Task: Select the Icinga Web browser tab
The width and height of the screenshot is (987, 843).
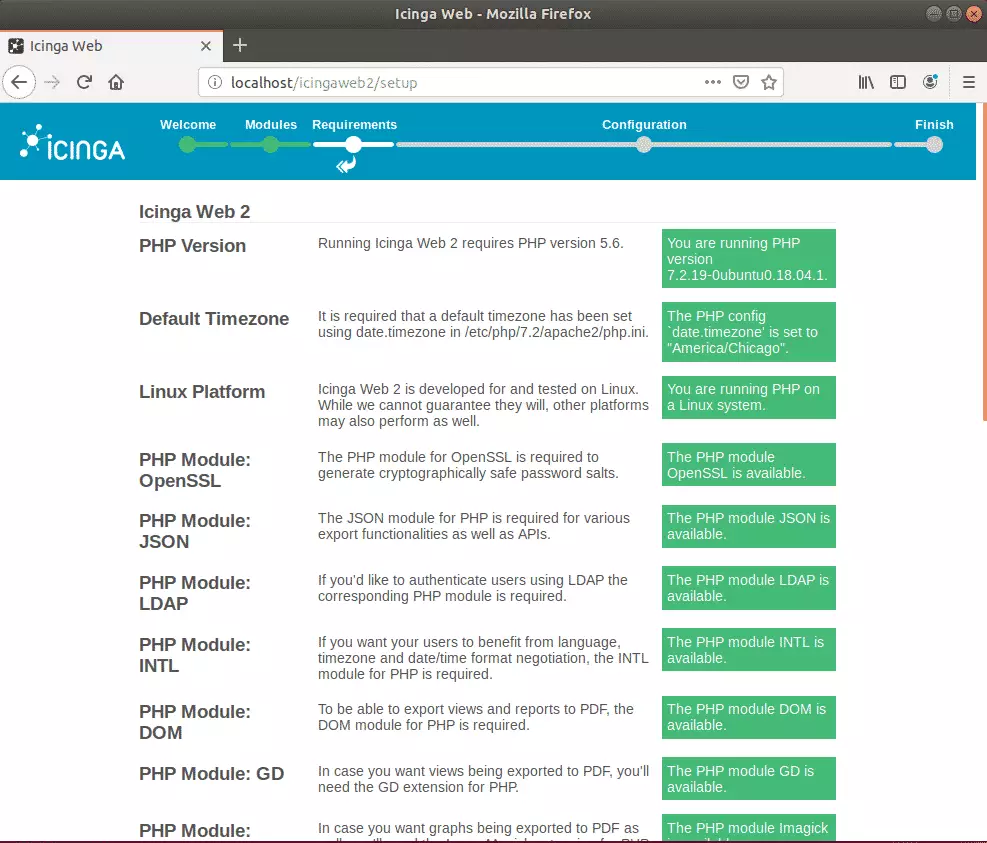Action: (x=111, y=46)
